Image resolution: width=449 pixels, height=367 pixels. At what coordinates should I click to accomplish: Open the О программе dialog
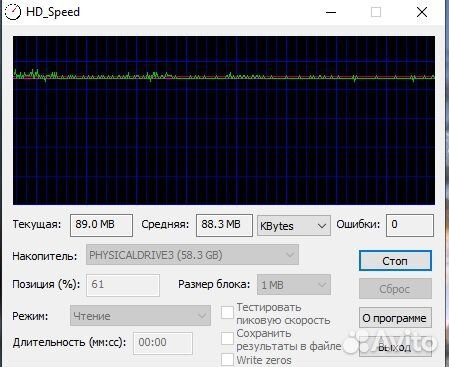tap(395, 318)
